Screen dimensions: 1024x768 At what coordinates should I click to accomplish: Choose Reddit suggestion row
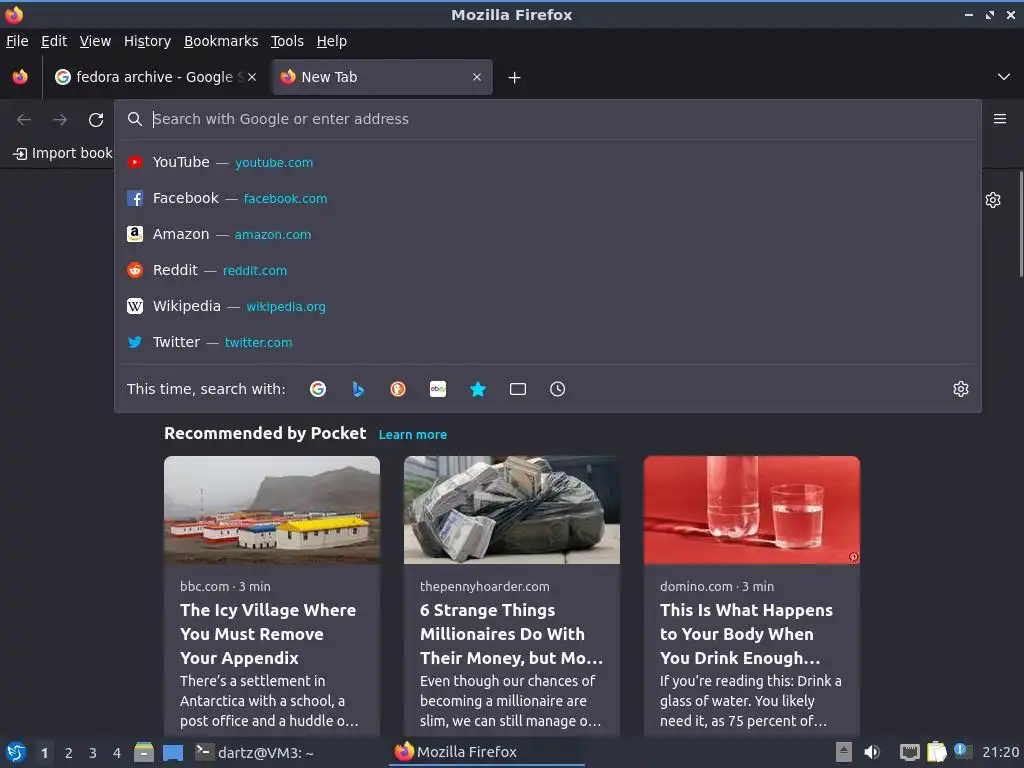tap(547, 270)
